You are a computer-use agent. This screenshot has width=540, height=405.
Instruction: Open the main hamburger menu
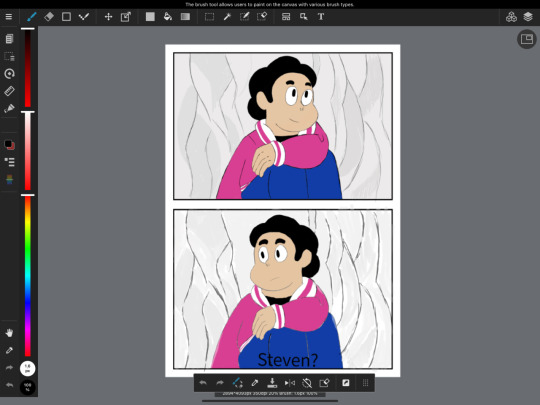pos(9,17)
